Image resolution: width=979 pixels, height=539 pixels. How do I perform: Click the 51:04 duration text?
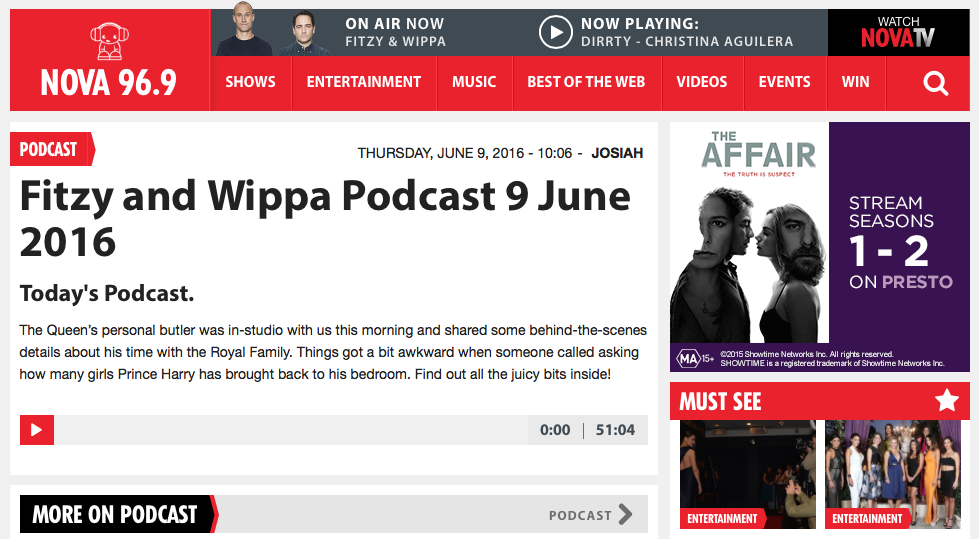(x=615, y=430)
